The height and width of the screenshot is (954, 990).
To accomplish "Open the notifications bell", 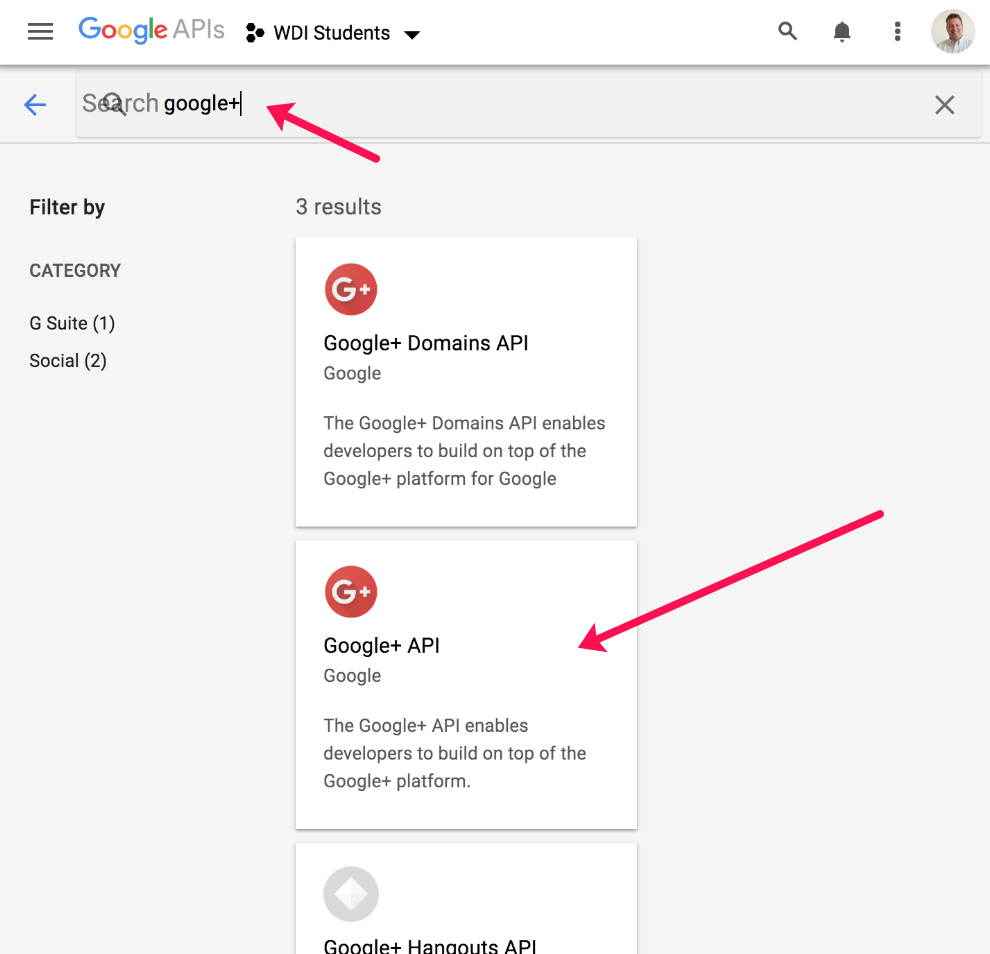I will click(x=842, y=32).
